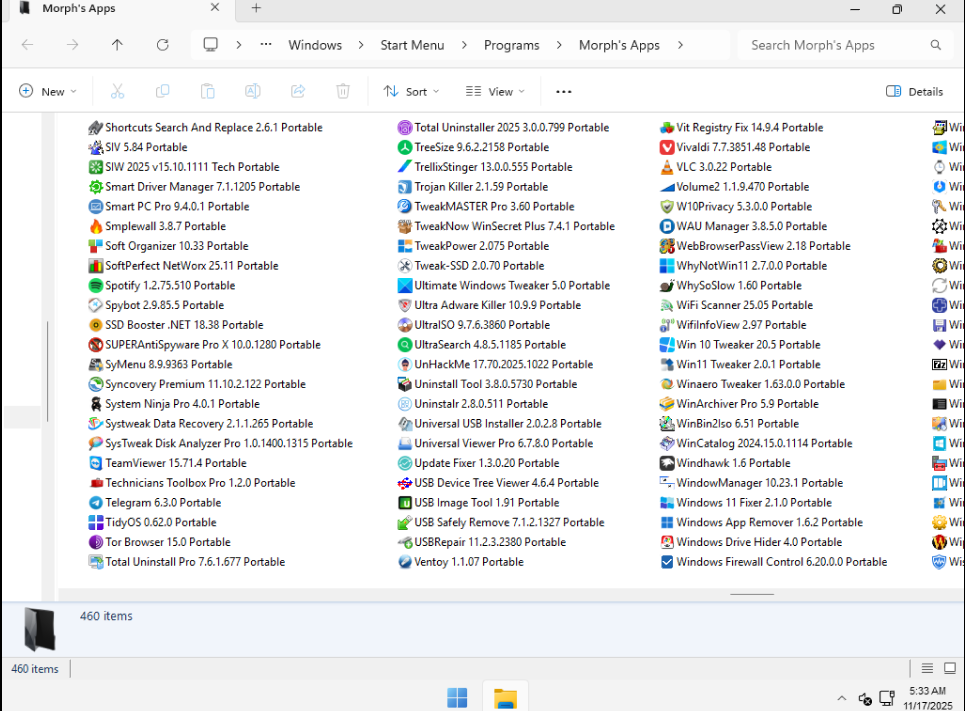The height and width of the screenshot is (711, 965).
Task: Click the VLC 3.0.22 Portable icon
Action: tap(668, 167)
